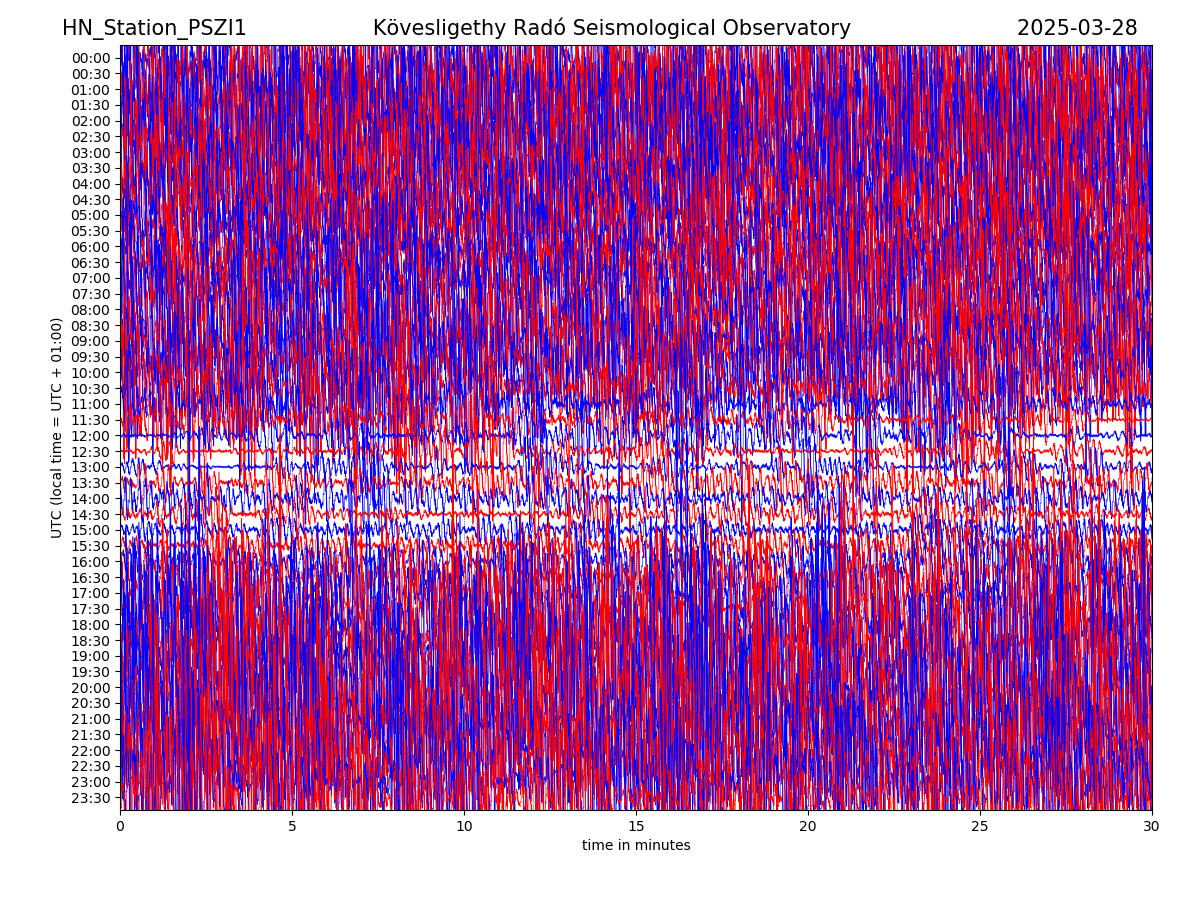Click the 2025-03-28 date label
The width and height of the screenshot is (1200, 900).
(x=1076, y=28)
